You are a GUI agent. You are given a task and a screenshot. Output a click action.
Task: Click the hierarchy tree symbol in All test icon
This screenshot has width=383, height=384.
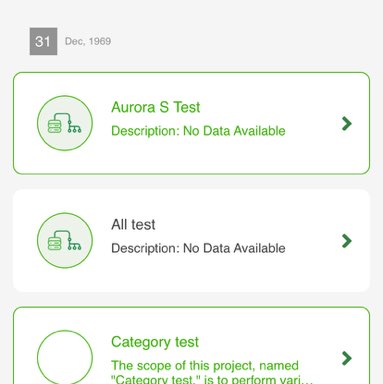tap(74, 244)
